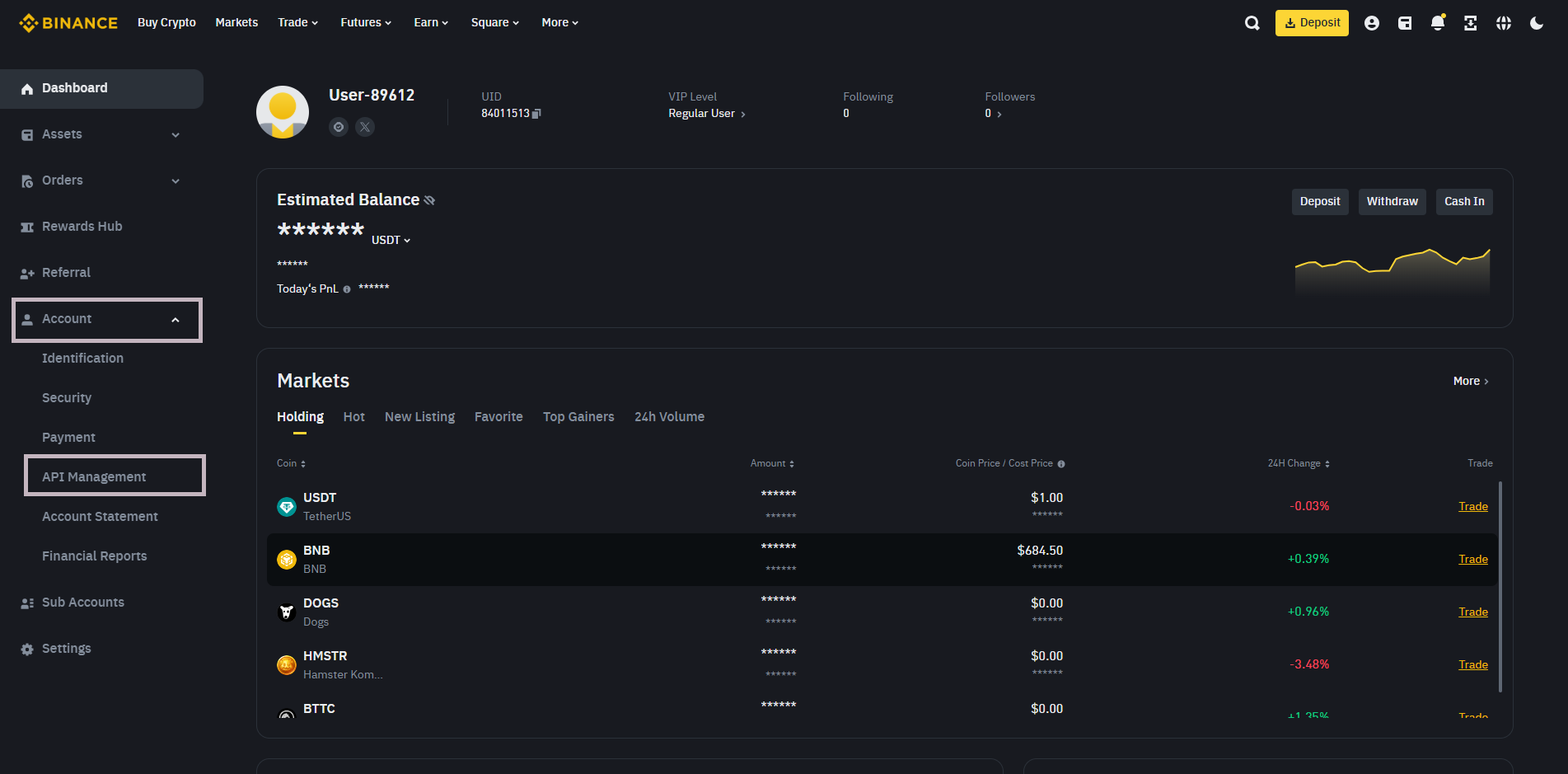Copy the UID 84011513
The height and width of the screenshot is (774, 1568).
(x=536, y=114)
